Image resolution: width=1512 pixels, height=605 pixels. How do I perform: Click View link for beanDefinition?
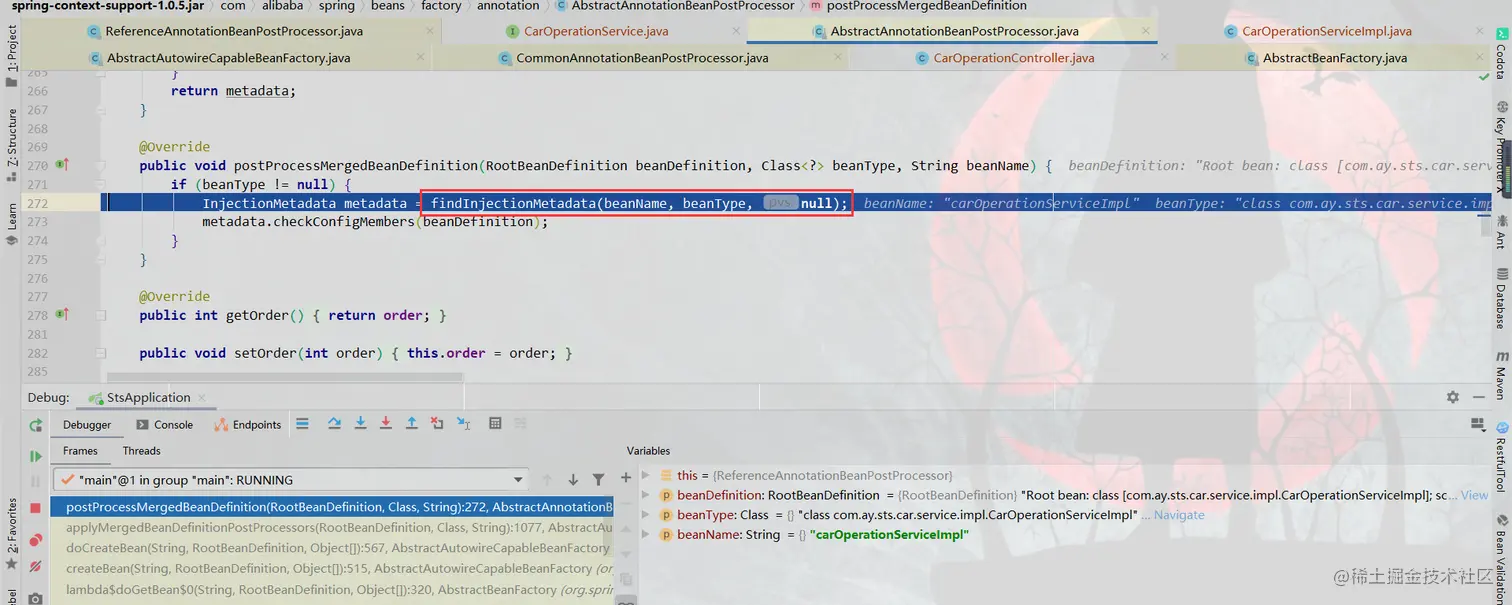click(1474, 495)
